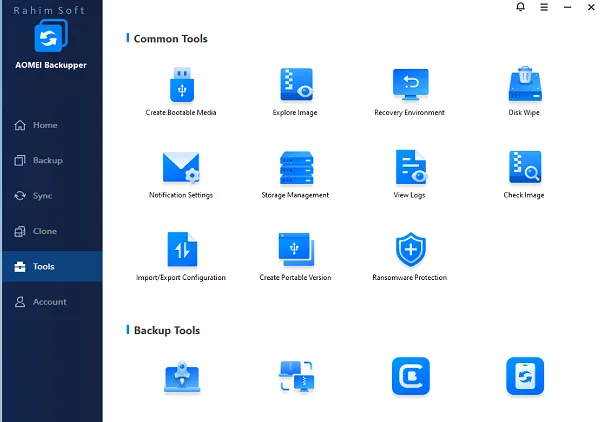Click the phone sync backup icon
The height and width of the screenshot is (422, 600).
(525, 376)
